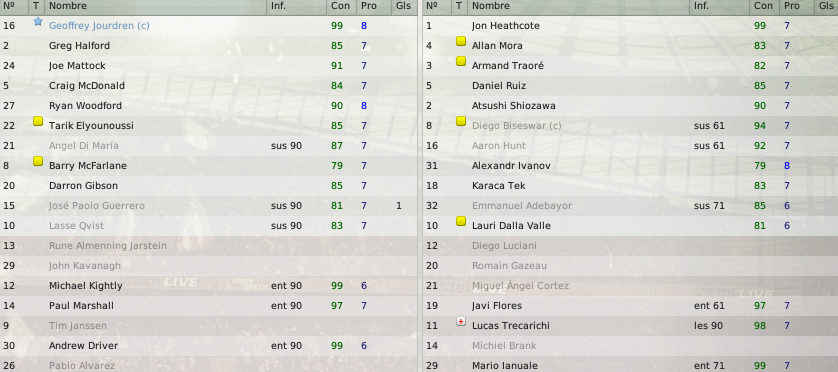Click Barry McFarlane's yellow card icon
The width and height of the screenshot is (838, 372).
pos(37,161)
